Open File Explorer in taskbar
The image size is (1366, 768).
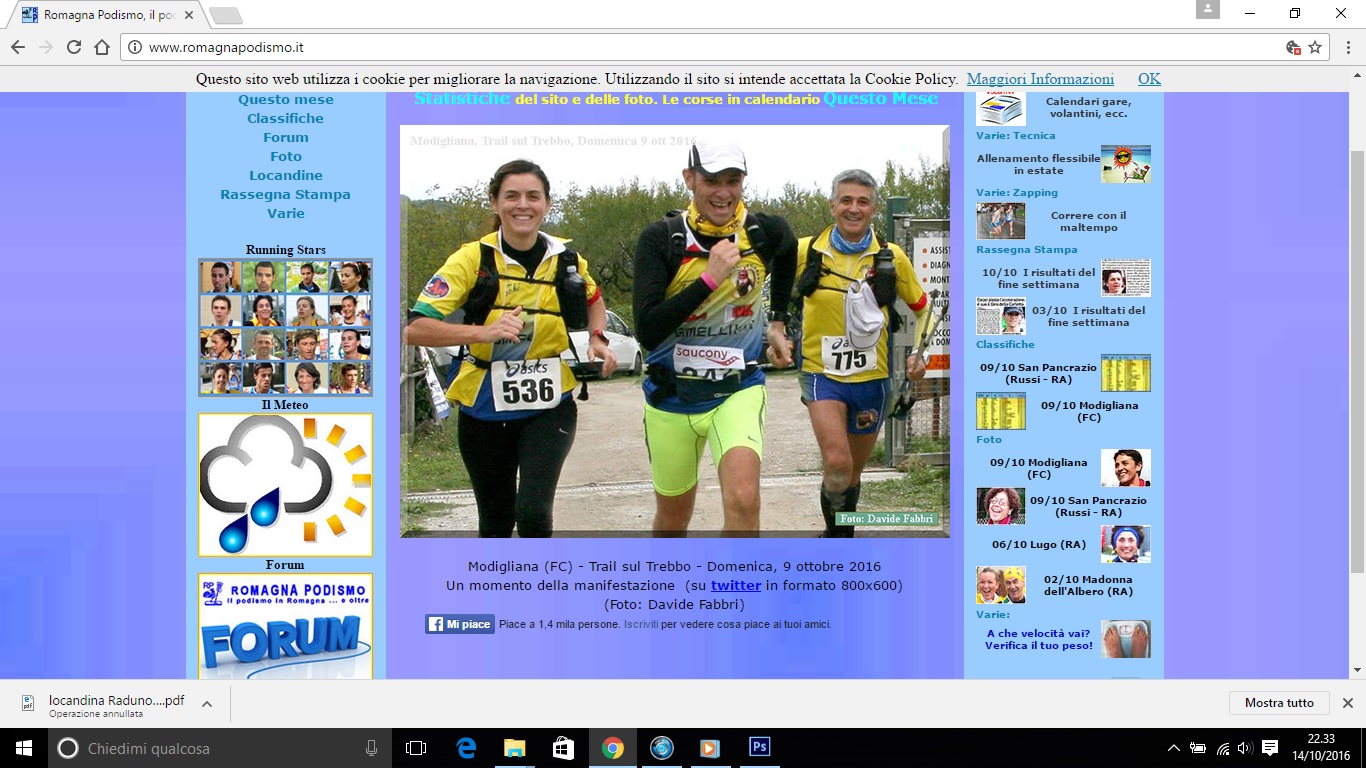click(515, 747)
